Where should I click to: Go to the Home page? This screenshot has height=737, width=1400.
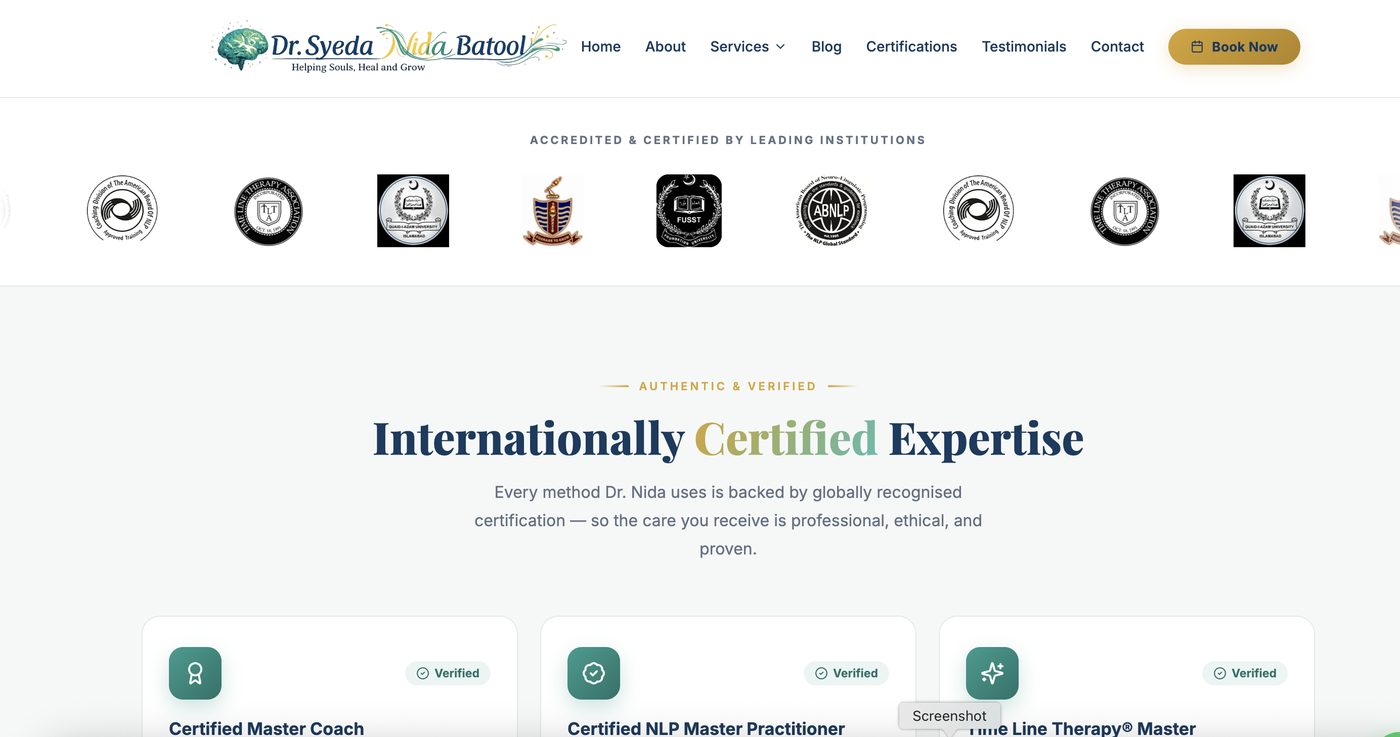click(601, 47)
